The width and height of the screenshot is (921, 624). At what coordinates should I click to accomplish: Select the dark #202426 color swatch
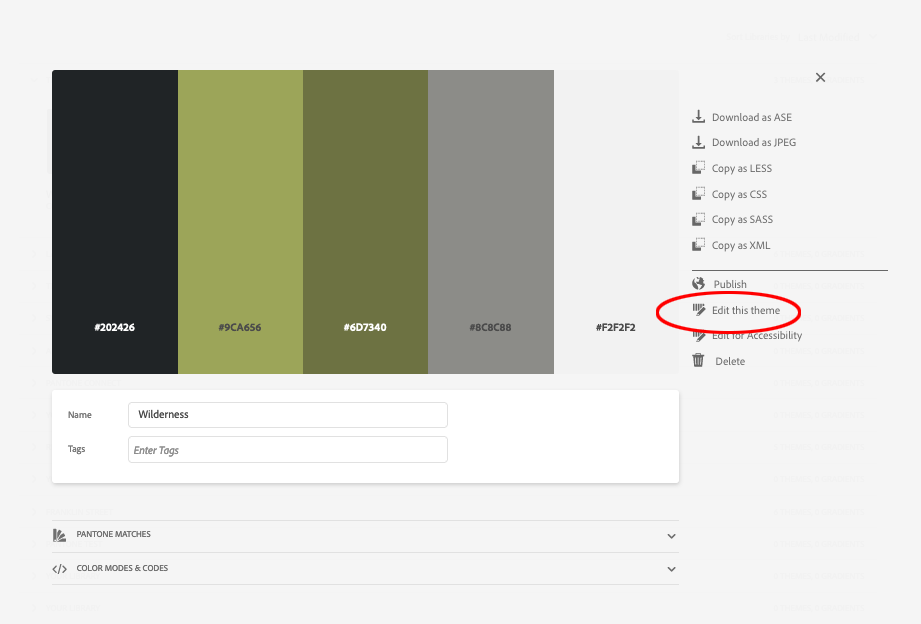pyautogui.click(x=114, y=222)
